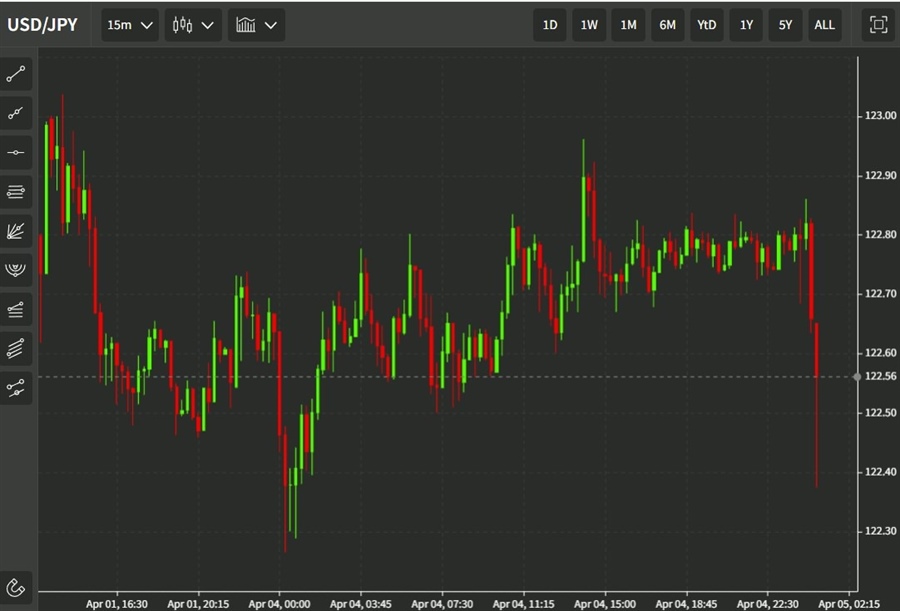Switch to the 1D time range
This screenshot has width=900, height=611.
(x=550, y=25)
